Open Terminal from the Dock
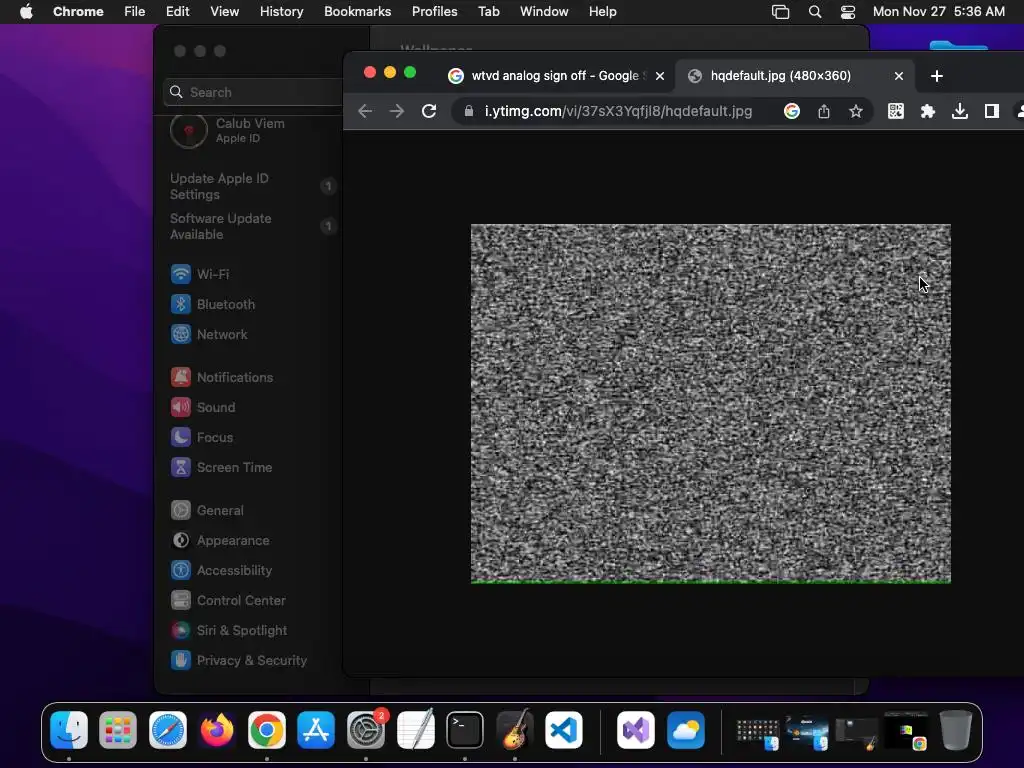Image resolution: width=1024 pixels, height=768 pixels. (x=465, y=730)
